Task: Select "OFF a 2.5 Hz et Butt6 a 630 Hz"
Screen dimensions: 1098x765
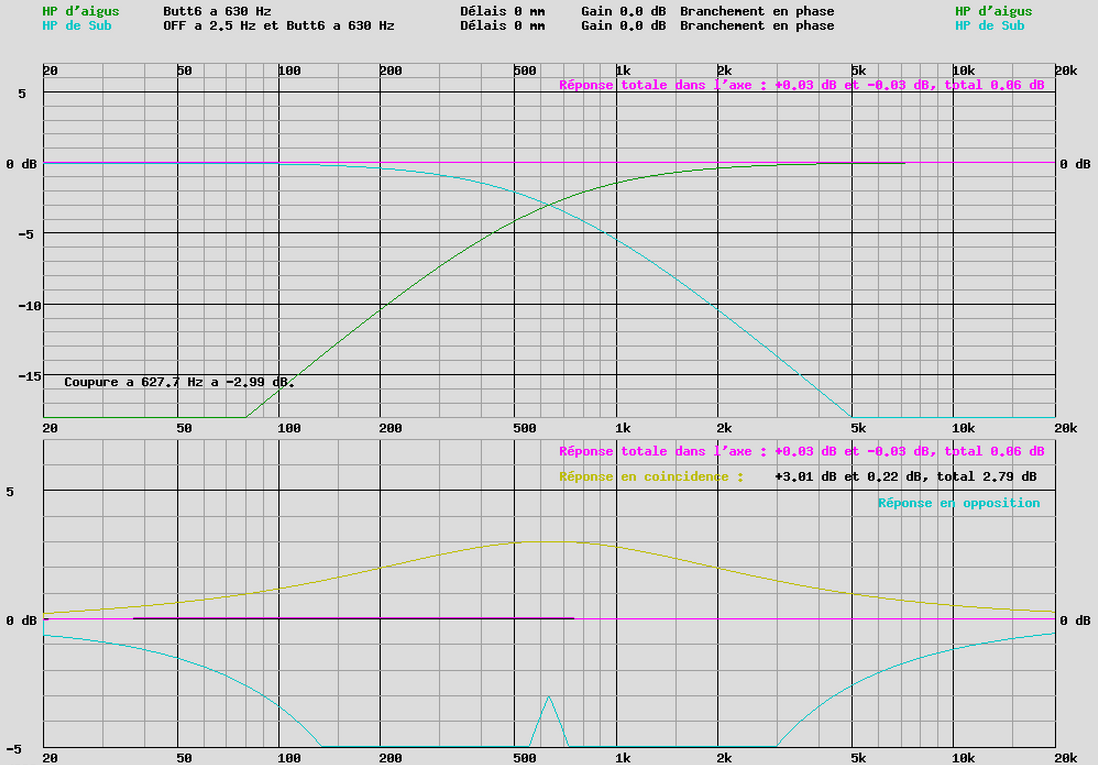Action: coord(279,26)
